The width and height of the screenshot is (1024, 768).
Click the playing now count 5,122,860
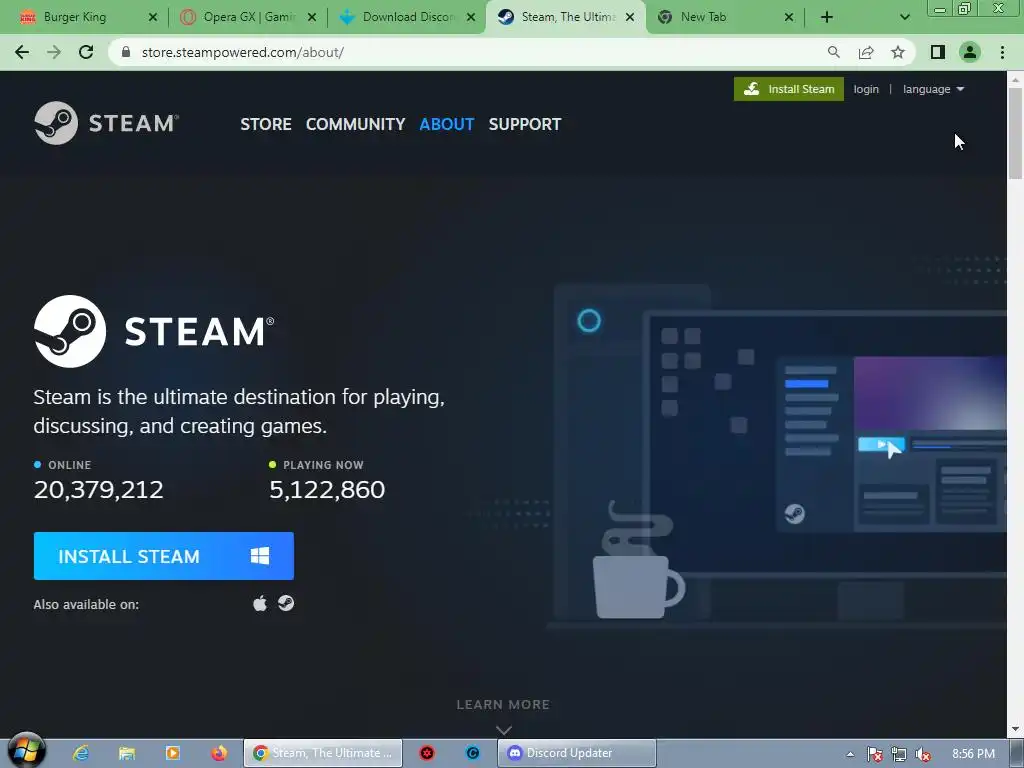coord(327,489)
